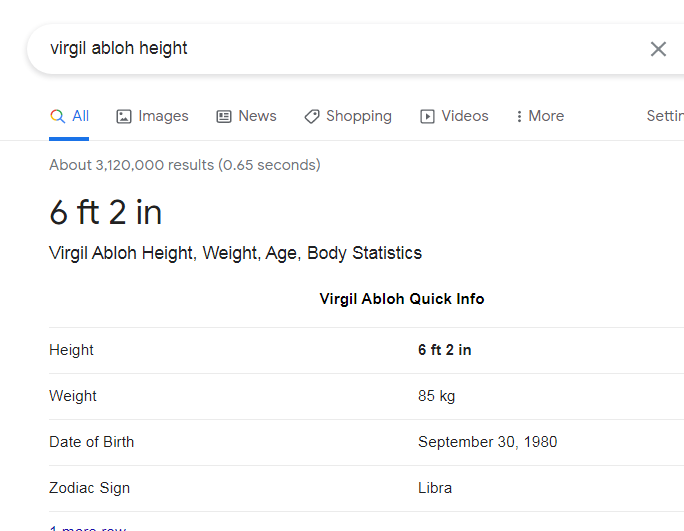Switch to the News results tab

[x=246, y=116]
